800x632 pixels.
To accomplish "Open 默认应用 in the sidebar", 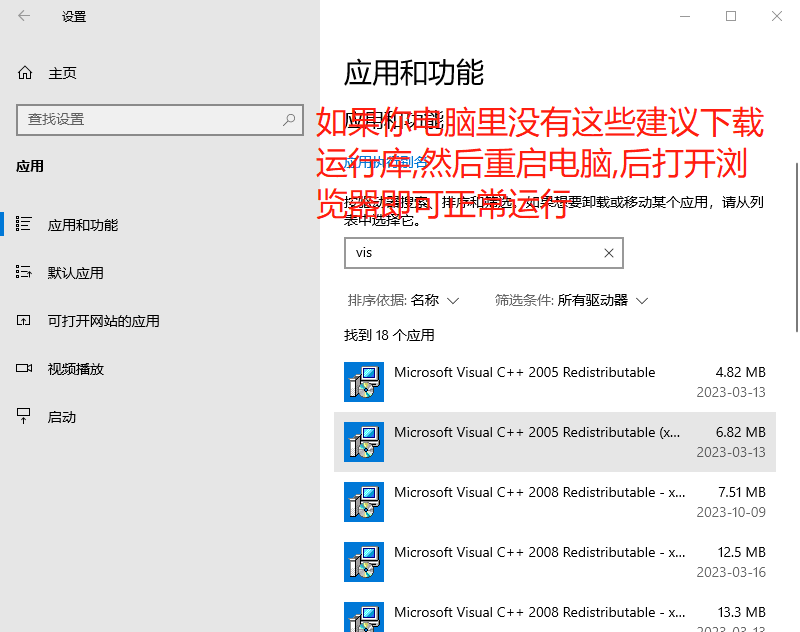I will coord(76,273).
